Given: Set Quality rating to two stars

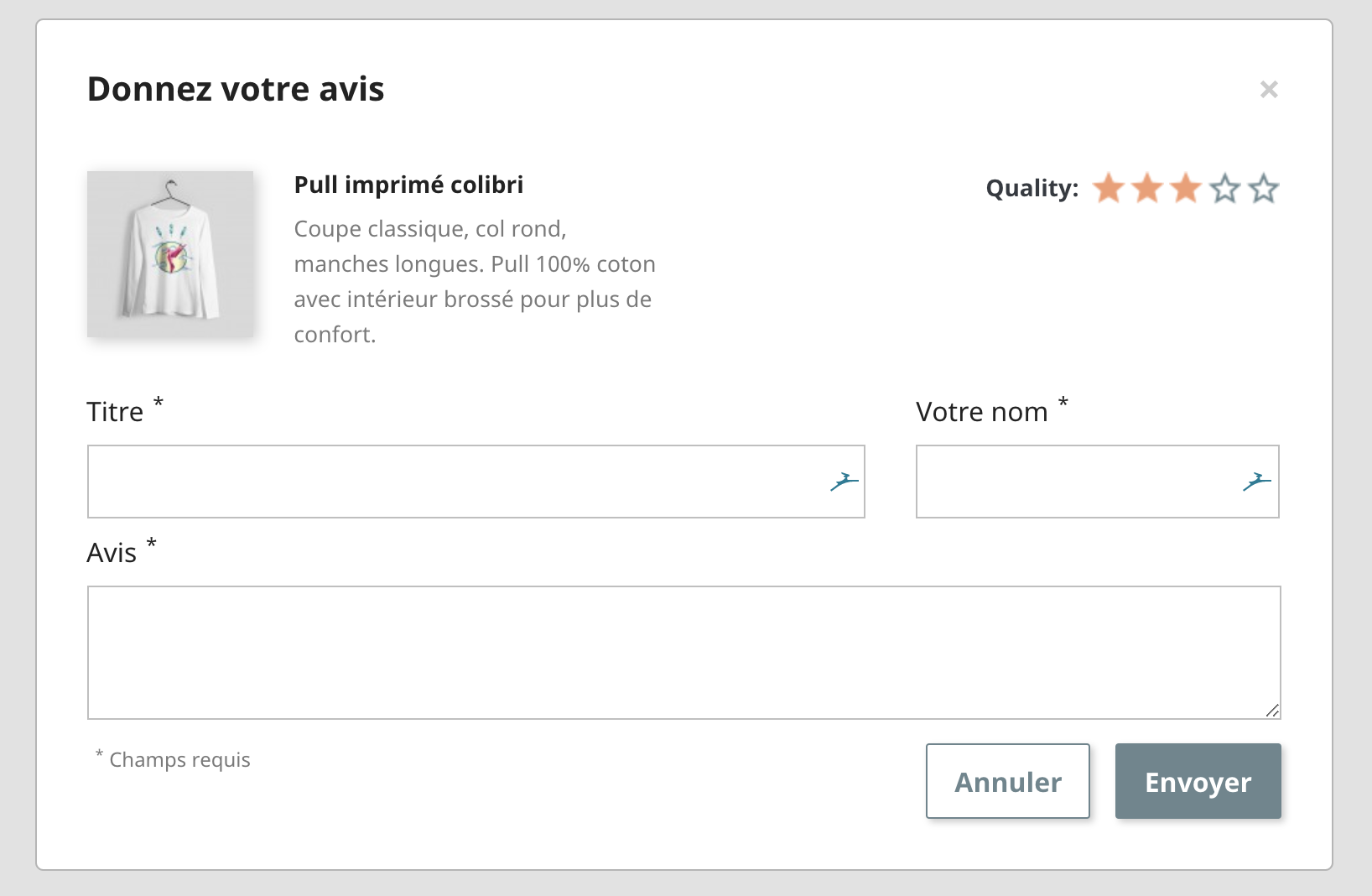Looking at the screenshot, I should tap(1147, 189).
